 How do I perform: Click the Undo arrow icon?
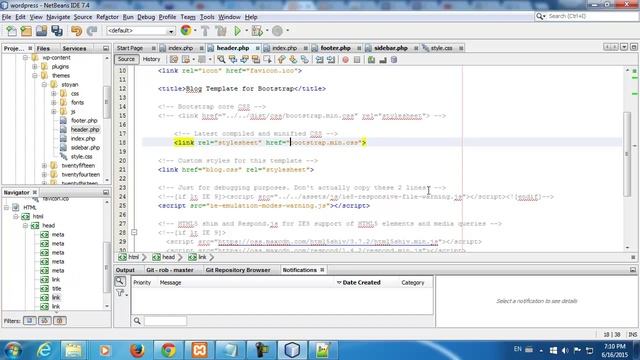[76, 31]
